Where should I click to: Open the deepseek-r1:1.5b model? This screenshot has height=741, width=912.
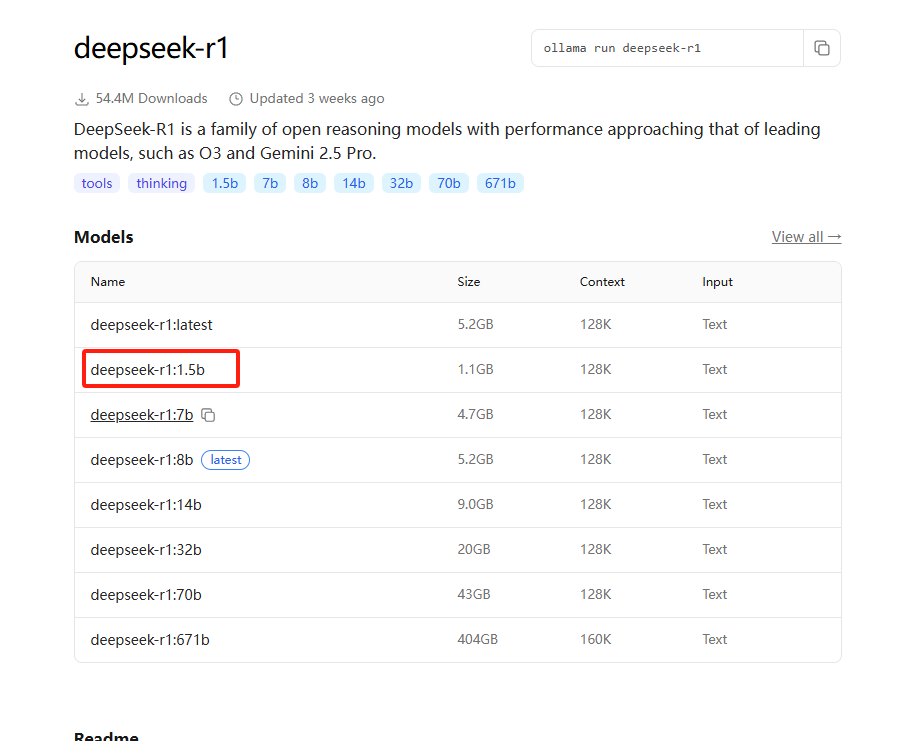(148, 370)
